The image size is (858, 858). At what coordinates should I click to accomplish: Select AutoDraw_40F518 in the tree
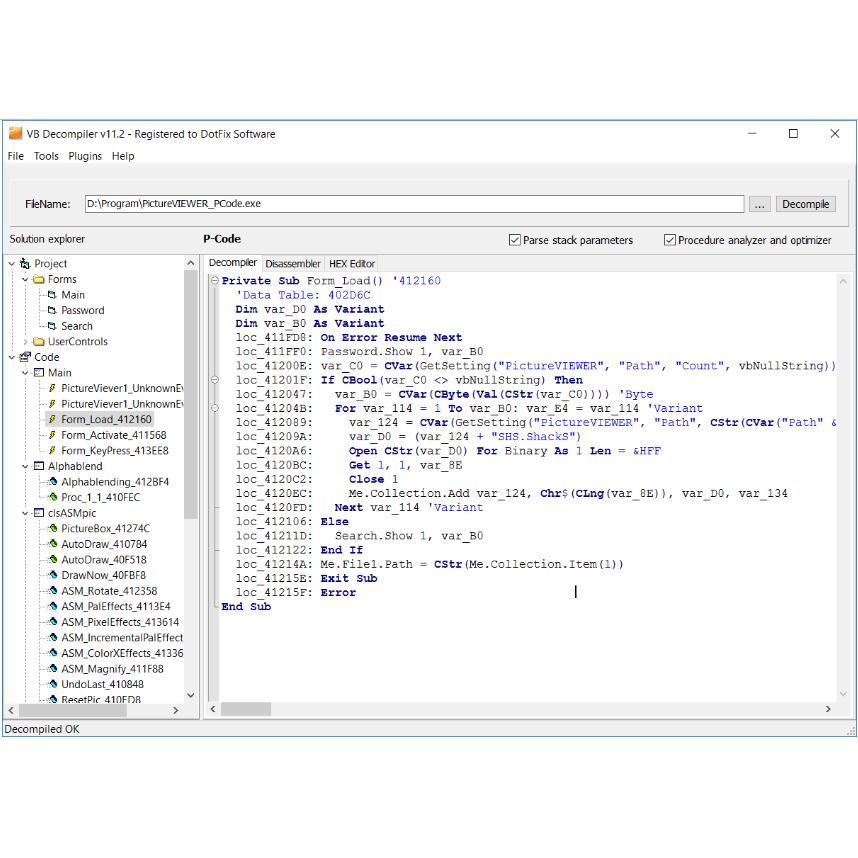coord(104,560)
